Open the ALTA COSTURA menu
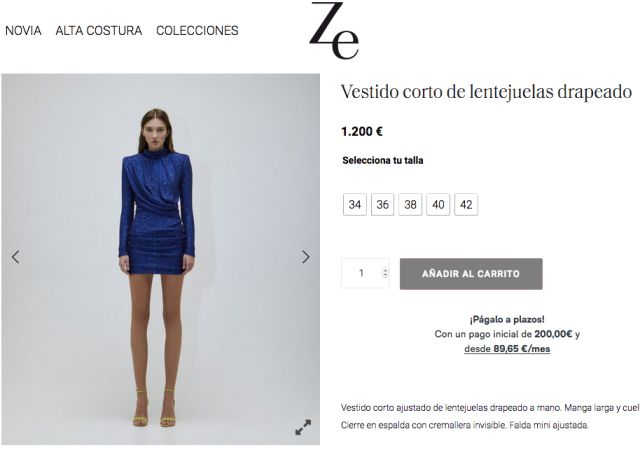The image size is (640, 450). [99, 31]
